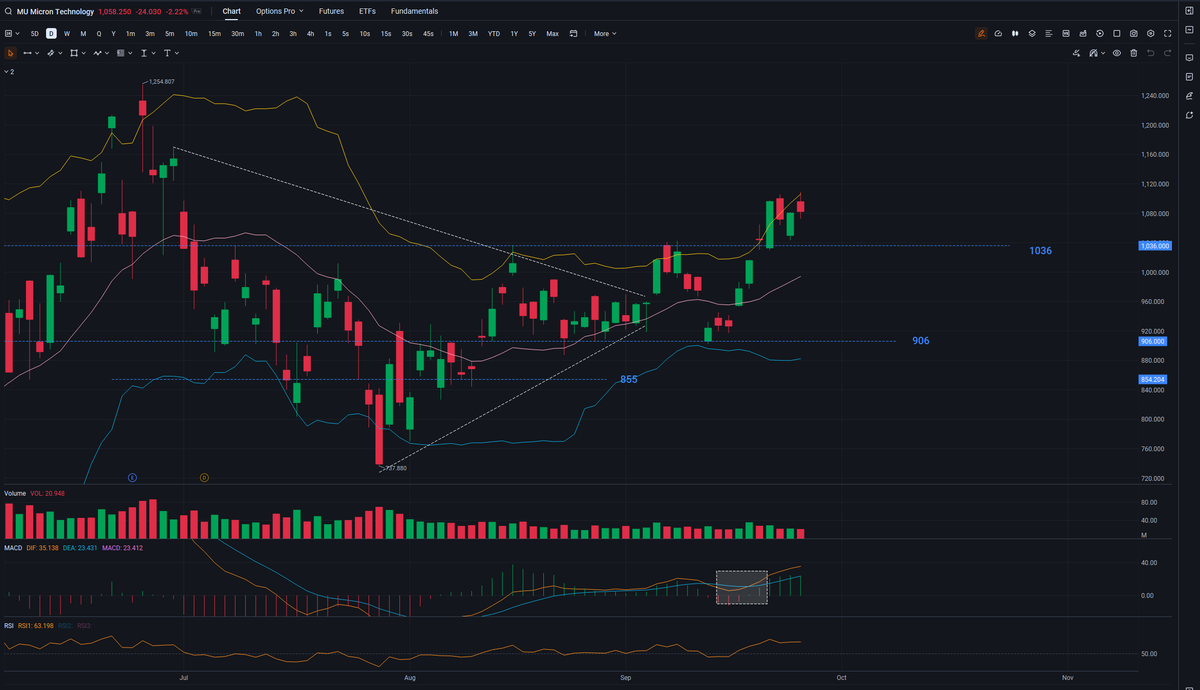This screenshot has height=690, width=1200.
Task: Click the replay playback icon in the toolbar
Action: coord(1100,33)
